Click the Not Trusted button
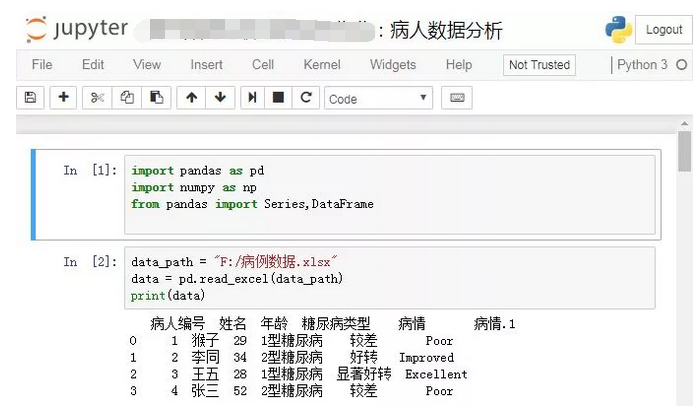This screenshot has width=699, height=409. pyautogui.click(x=539, y=65)
